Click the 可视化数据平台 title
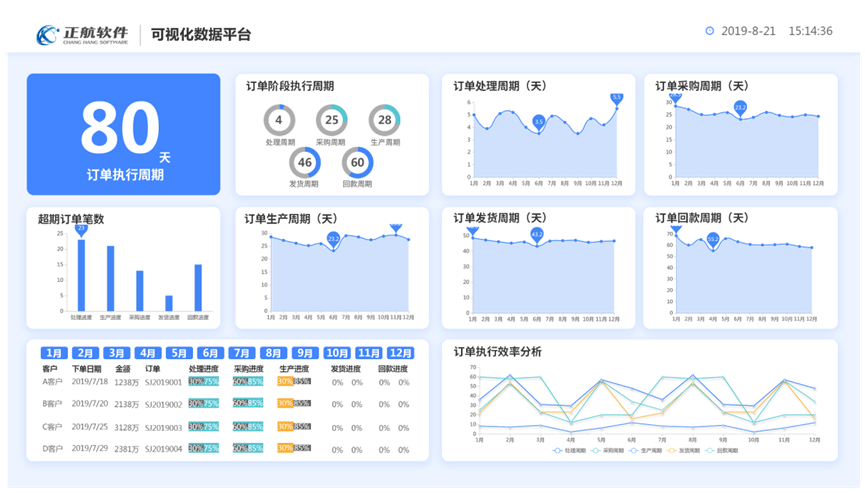The height and width of the screenshot is (493, 865). coord(201,34)
